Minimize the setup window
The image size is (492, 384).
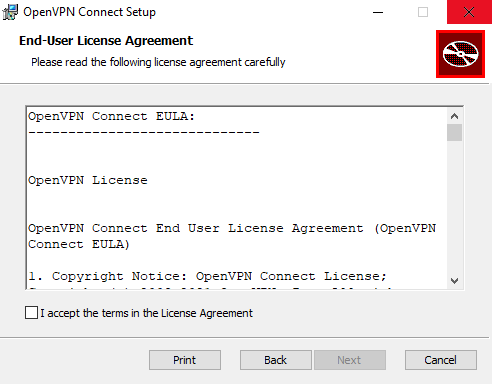[378, 12]
